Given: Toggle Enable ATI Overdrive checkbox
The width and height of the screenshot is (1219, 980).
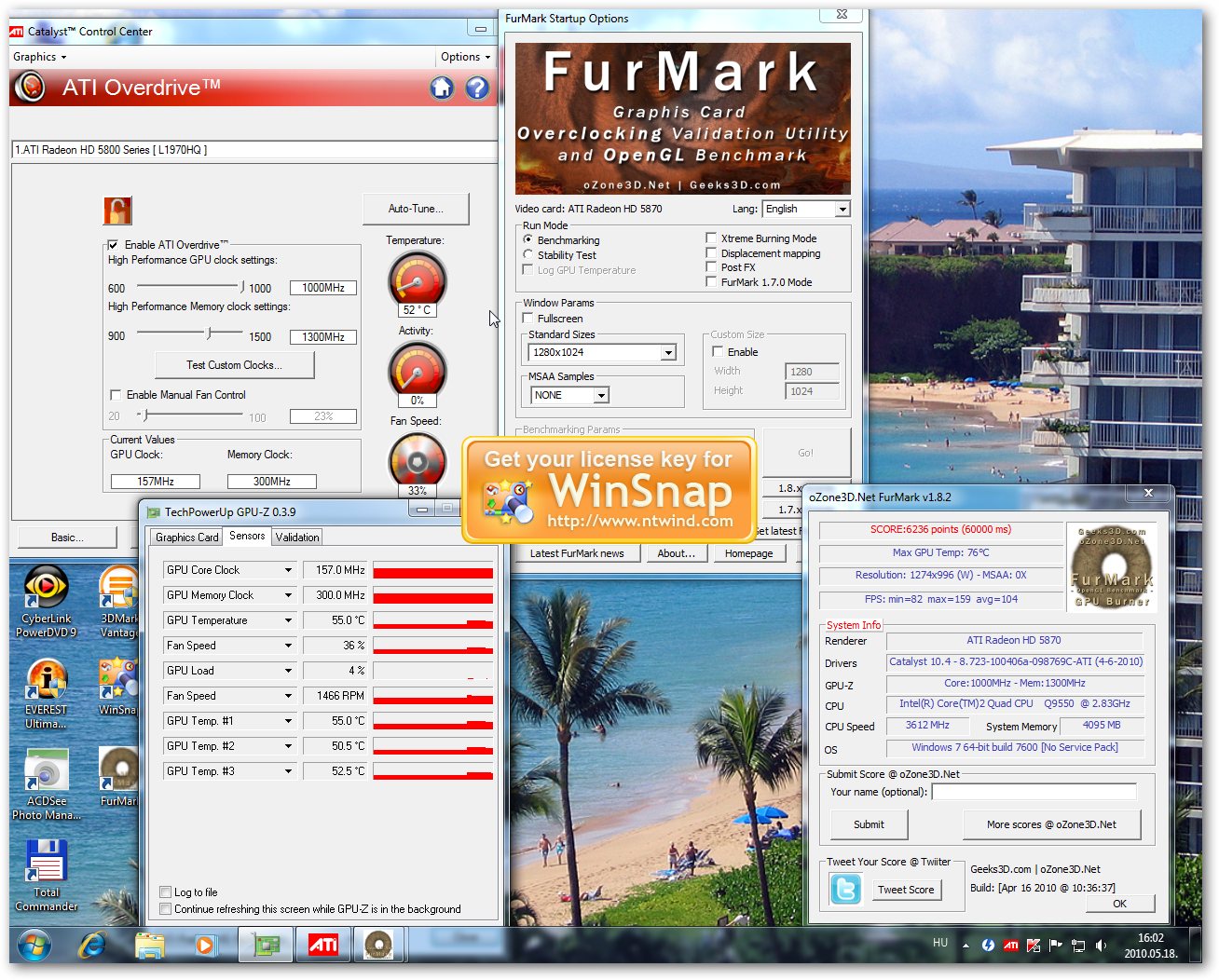Looking at the screenshot, I should (114, 245).
